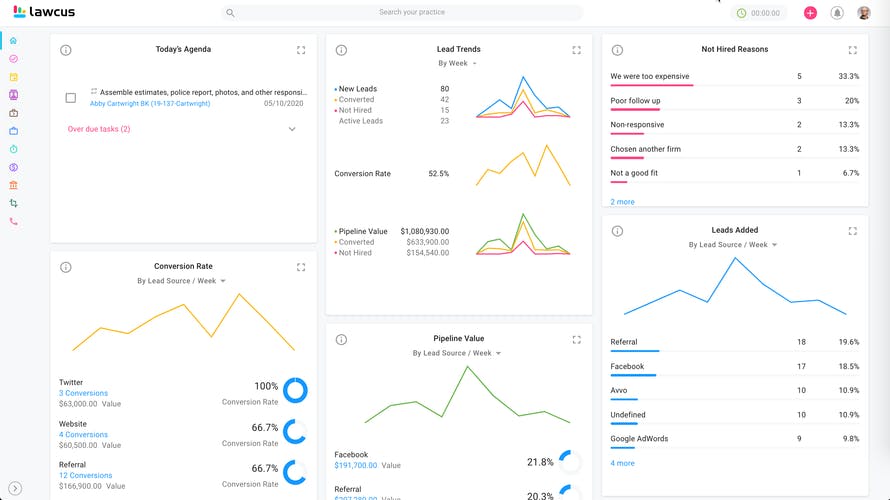This screenshot has width=890, height=500.
Task: Open the brown briefcase Leads sidebar icon
Action: pyautogui.click(x=13, y=113)
